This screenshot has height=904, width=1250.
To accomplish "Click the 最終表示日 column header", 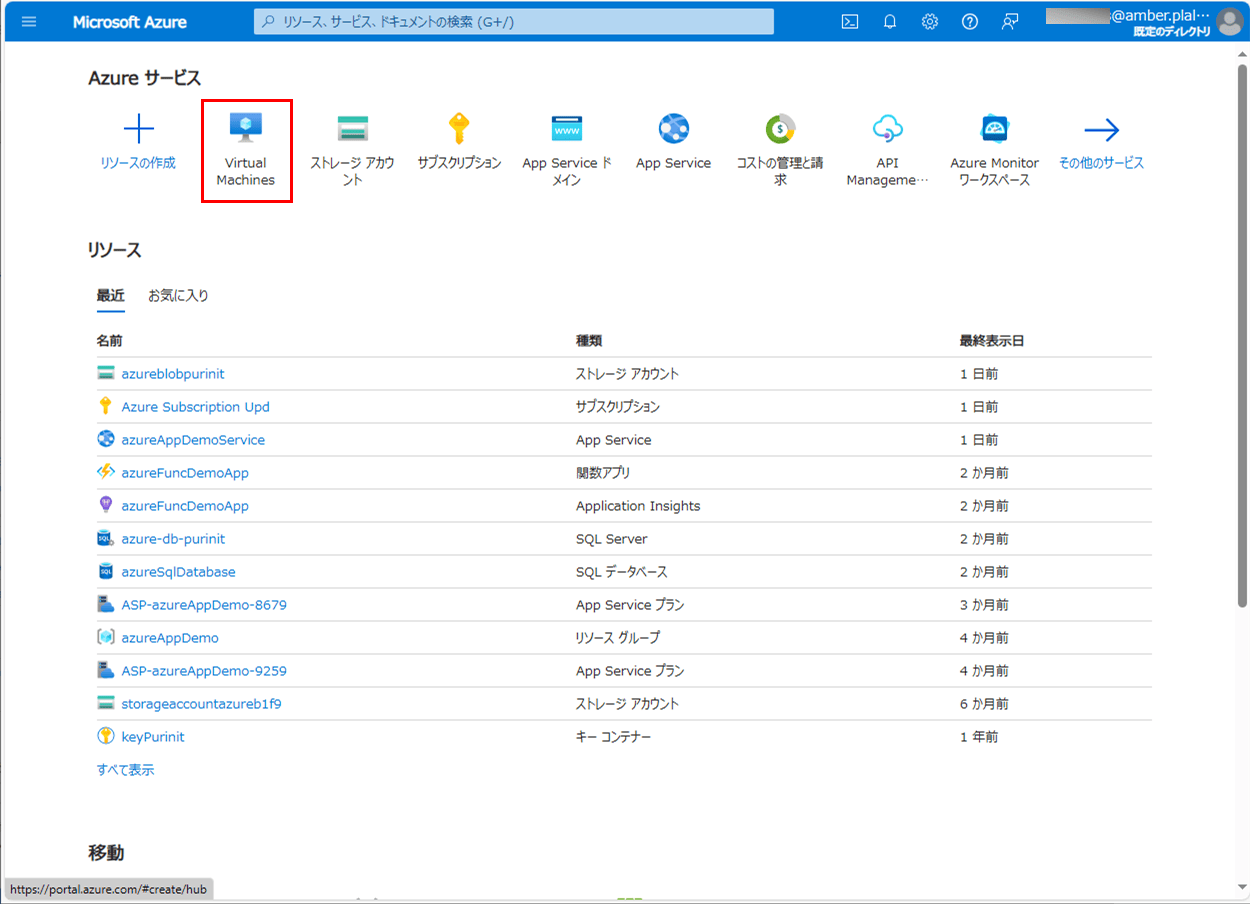I will pyautogui.click(x=992, y=341).
